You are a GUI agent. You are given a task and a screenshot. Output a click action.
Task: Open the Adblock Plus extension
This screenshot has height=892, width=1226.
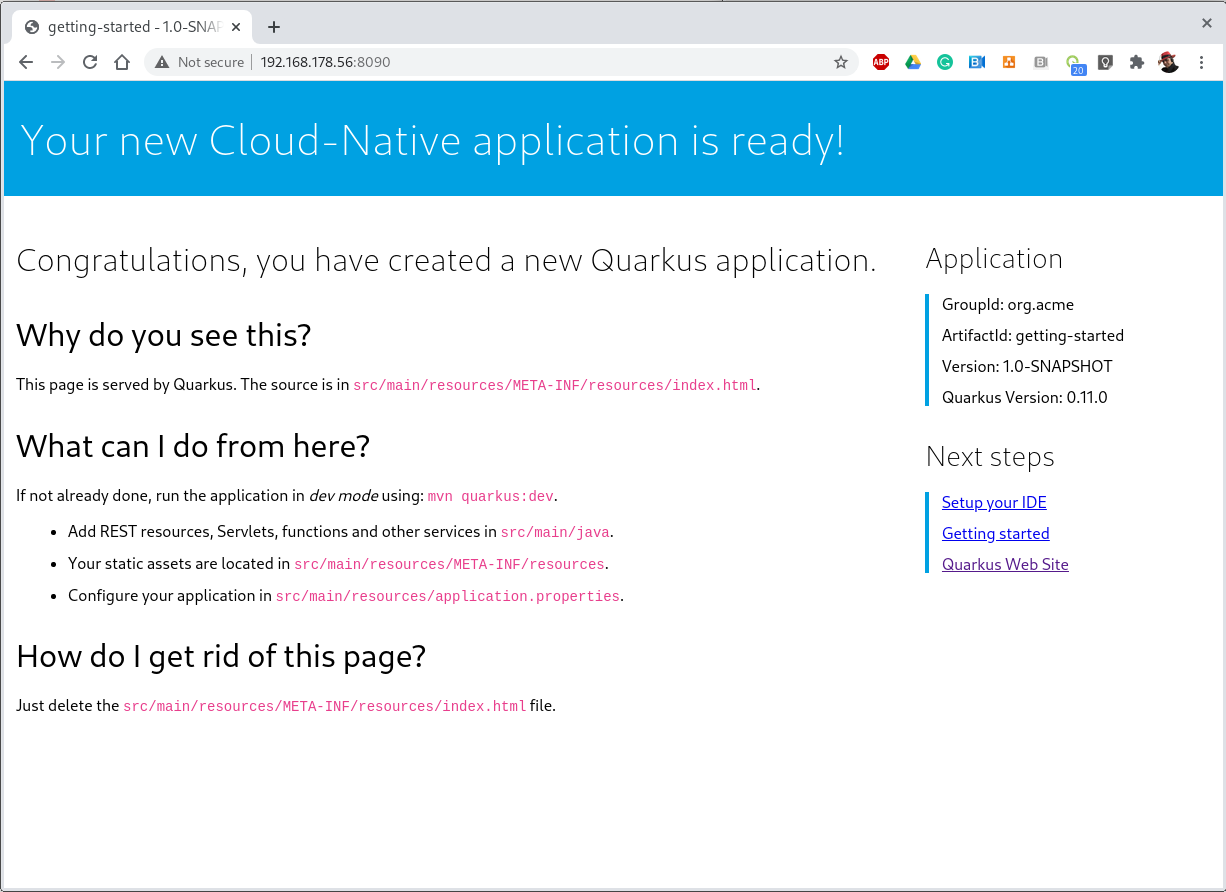(881, 62)
